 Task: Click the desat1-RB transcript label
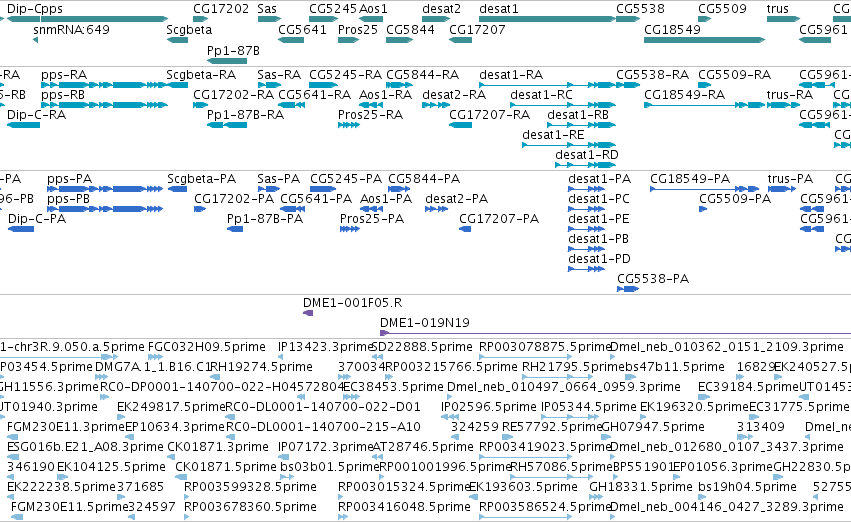click(577, 114)
